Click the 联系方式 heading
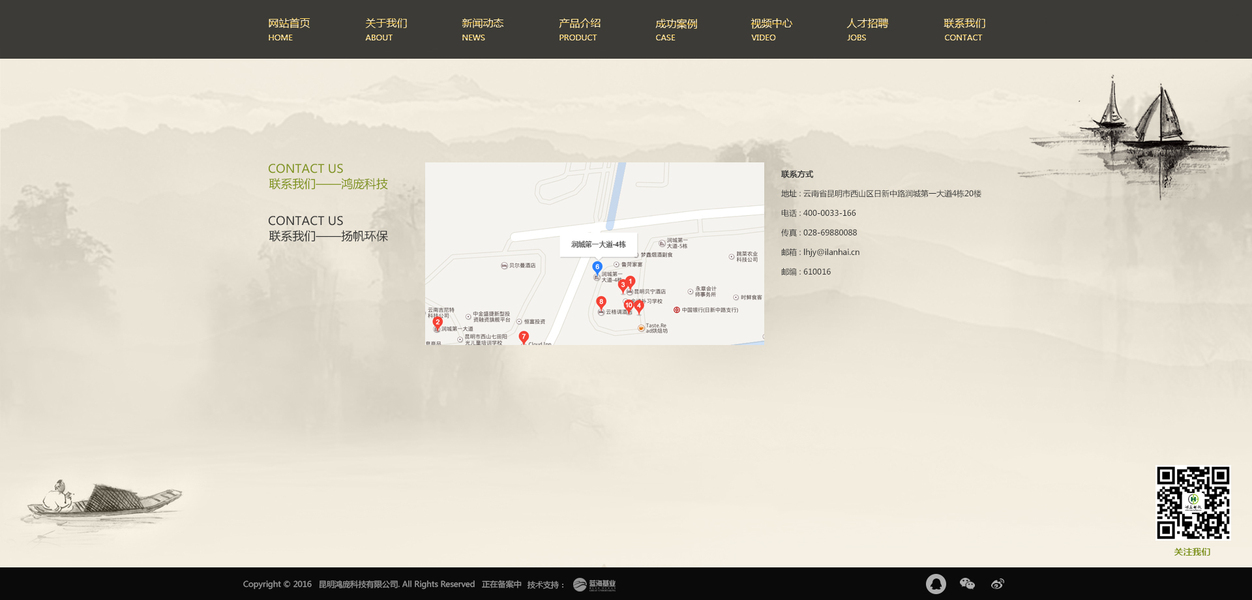Image resolution: width=1252 pixels, height=600 pixels. click(797, 174)
